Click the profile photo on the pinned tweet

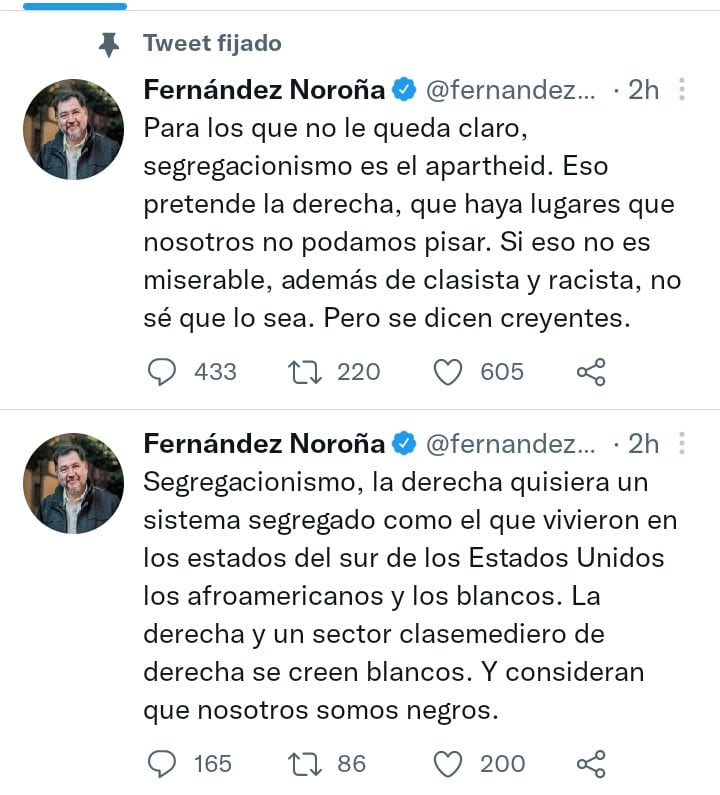[x=73, y=130]
